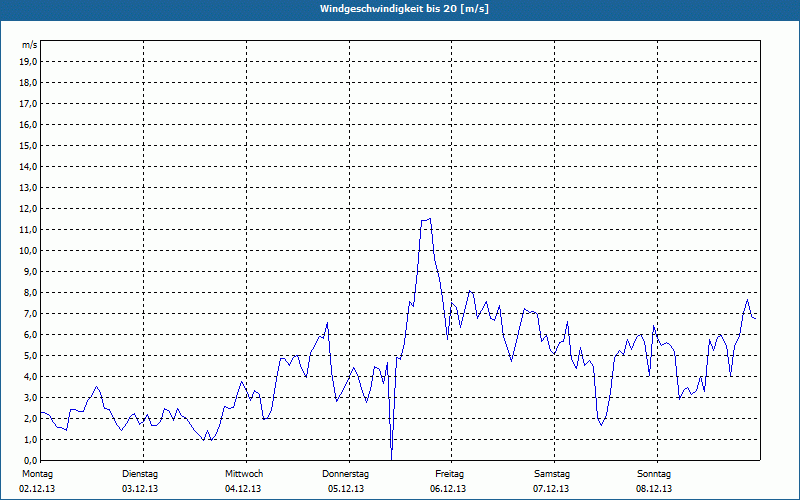This screenshot has height=500, width=800.
Task: Click the '11,0' axis value
Action: click(29, 230)
